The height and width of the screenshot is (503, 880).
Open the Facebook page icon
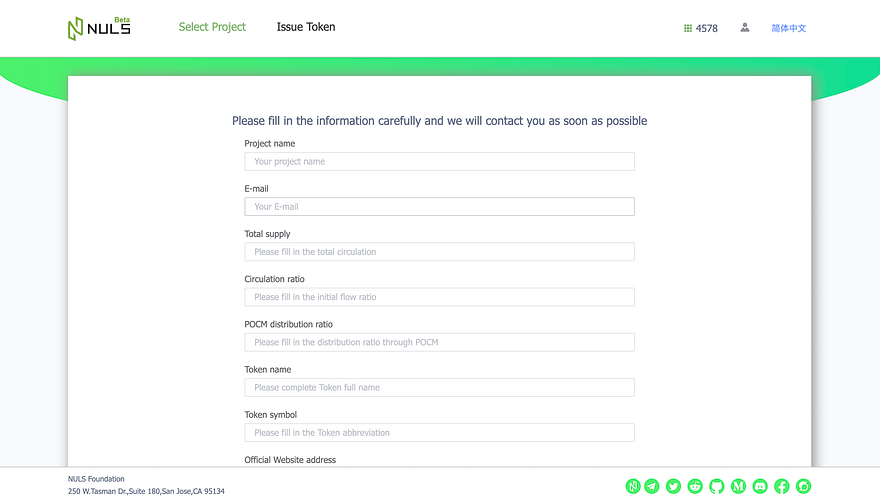click(x=782, y=486)
